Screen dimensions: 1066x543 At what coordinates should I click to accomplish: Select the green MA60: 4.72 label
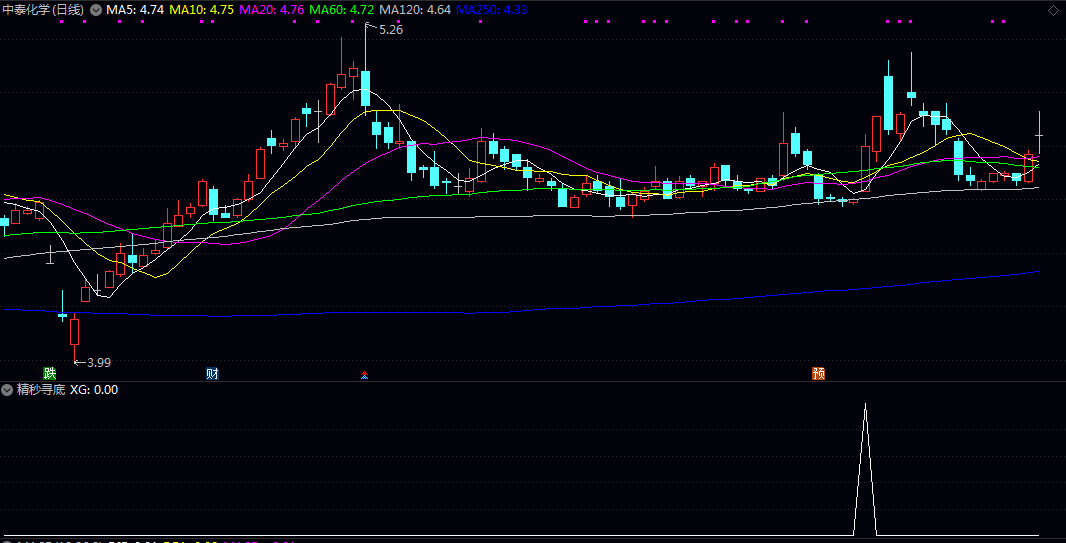(x=341, y=10)
